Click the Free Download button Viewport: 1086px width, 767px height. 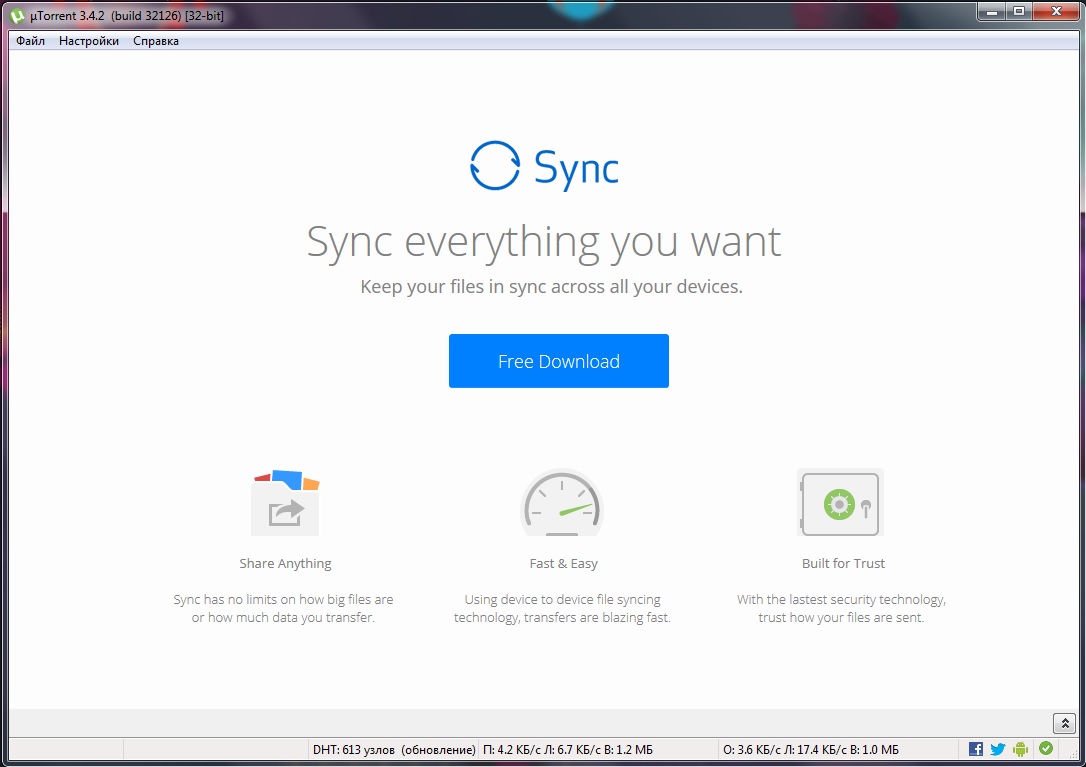(x=558, y=361)
